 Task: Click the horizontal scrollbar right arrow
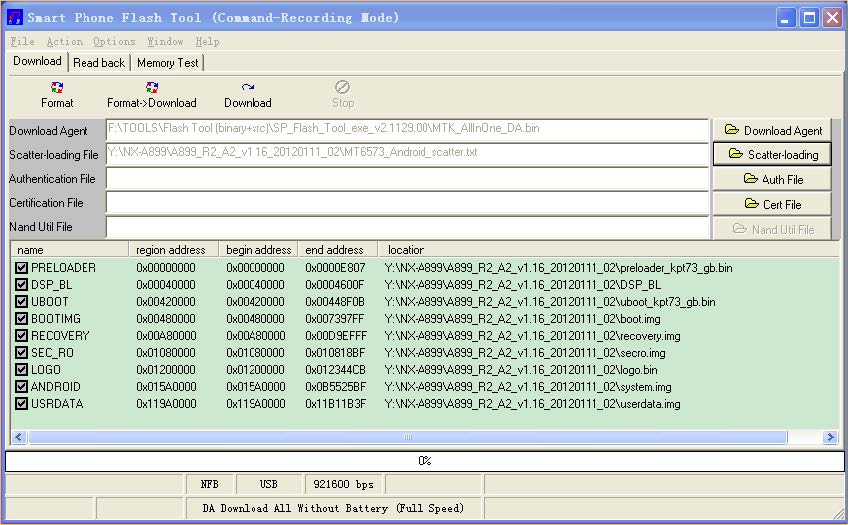(x=830, y=437)
